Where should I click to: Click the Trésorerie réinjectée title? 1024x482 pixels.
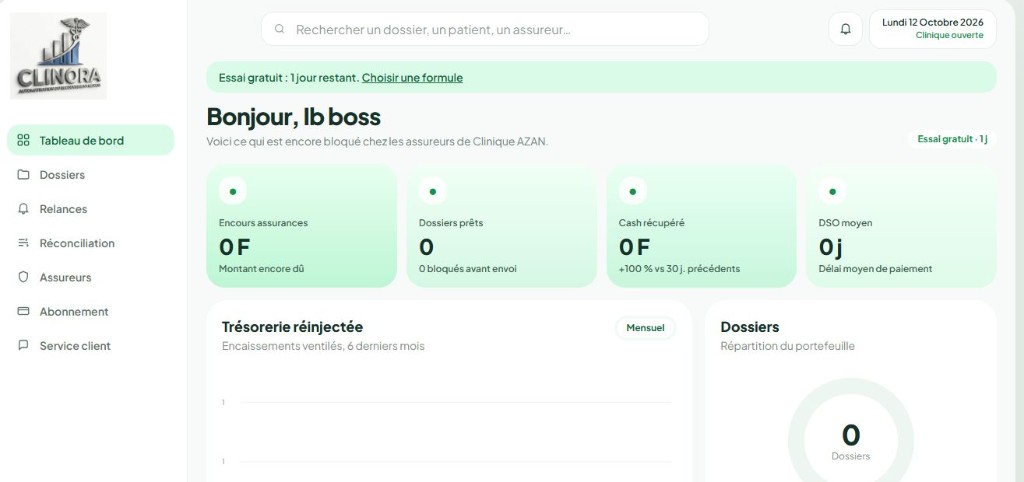point(292,327)
